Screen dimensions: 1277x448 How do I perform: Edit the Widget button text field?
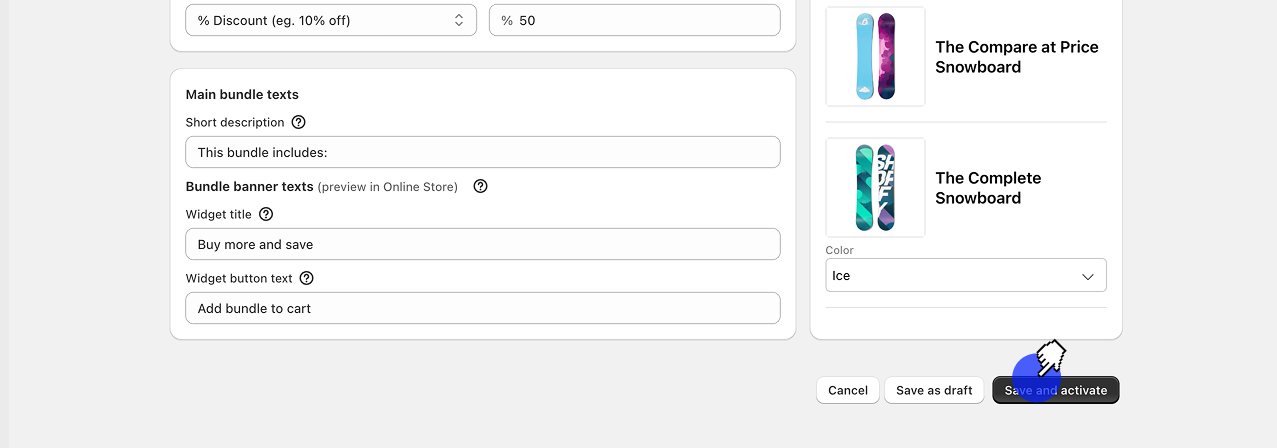point(482,308)
